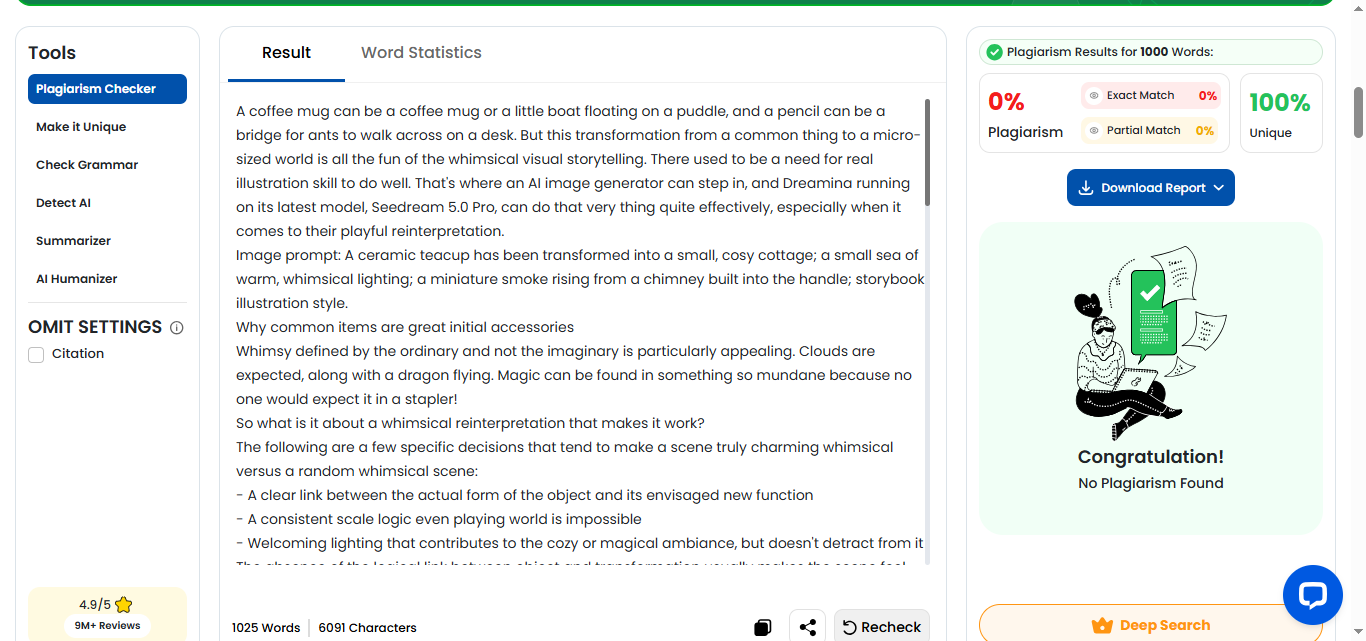Switch to the Word Statistics tab
Viewport: 1366px width, 641px height.
tap(421, 53)
